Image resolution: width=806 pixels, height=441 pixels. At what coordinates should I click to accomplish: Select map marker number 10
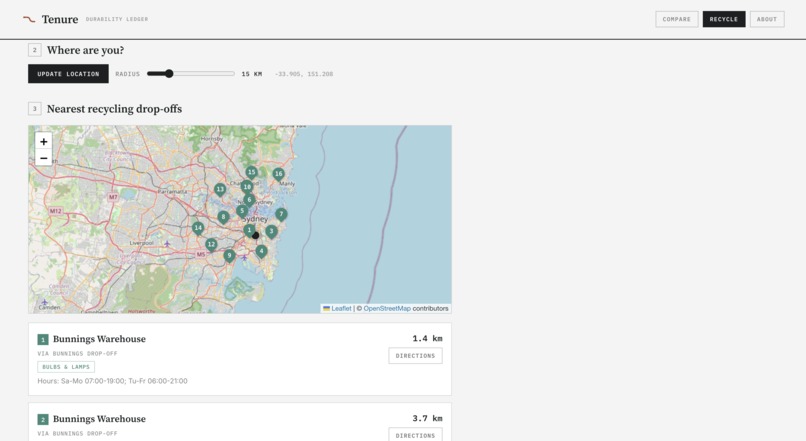(247, 187)
